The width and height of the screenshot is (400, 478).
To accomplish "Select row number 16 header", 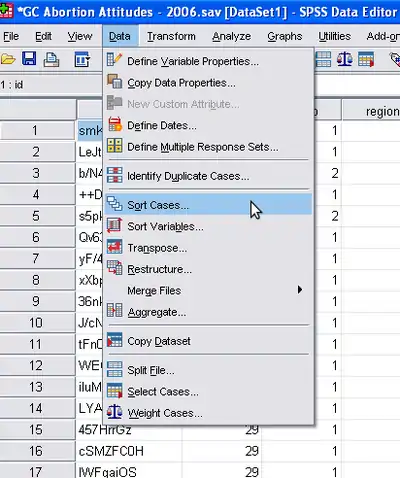I will (x=37, y=451).
